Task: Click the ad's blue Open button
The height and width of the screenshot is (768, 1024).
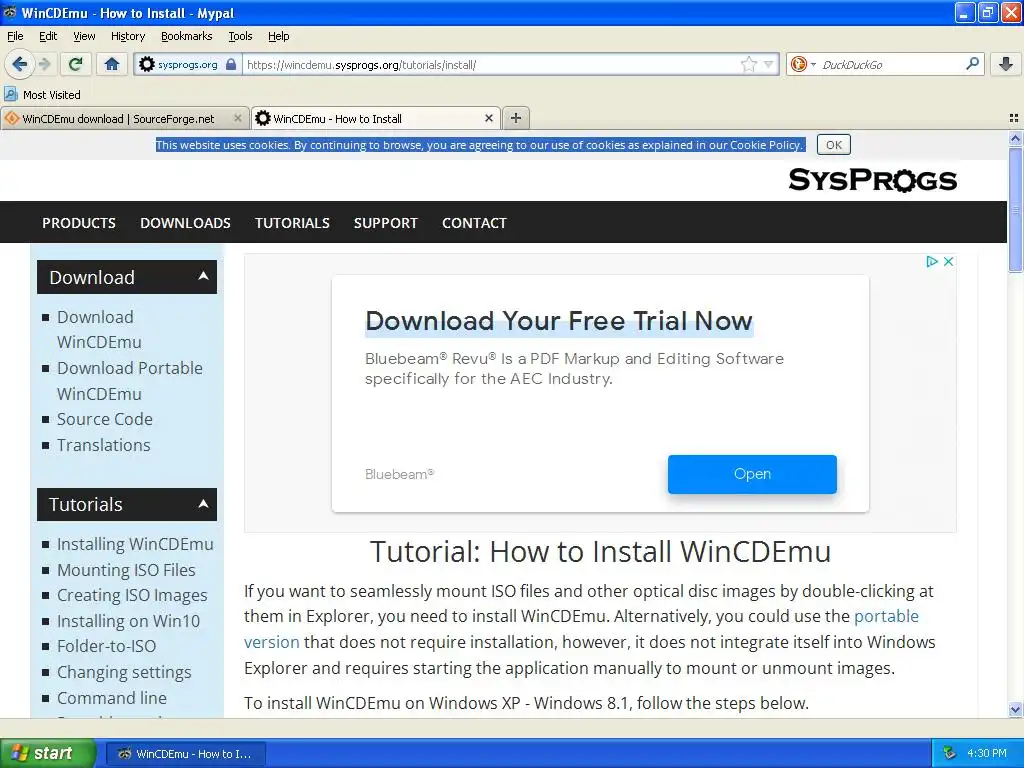Action: [x=752, y=474]
